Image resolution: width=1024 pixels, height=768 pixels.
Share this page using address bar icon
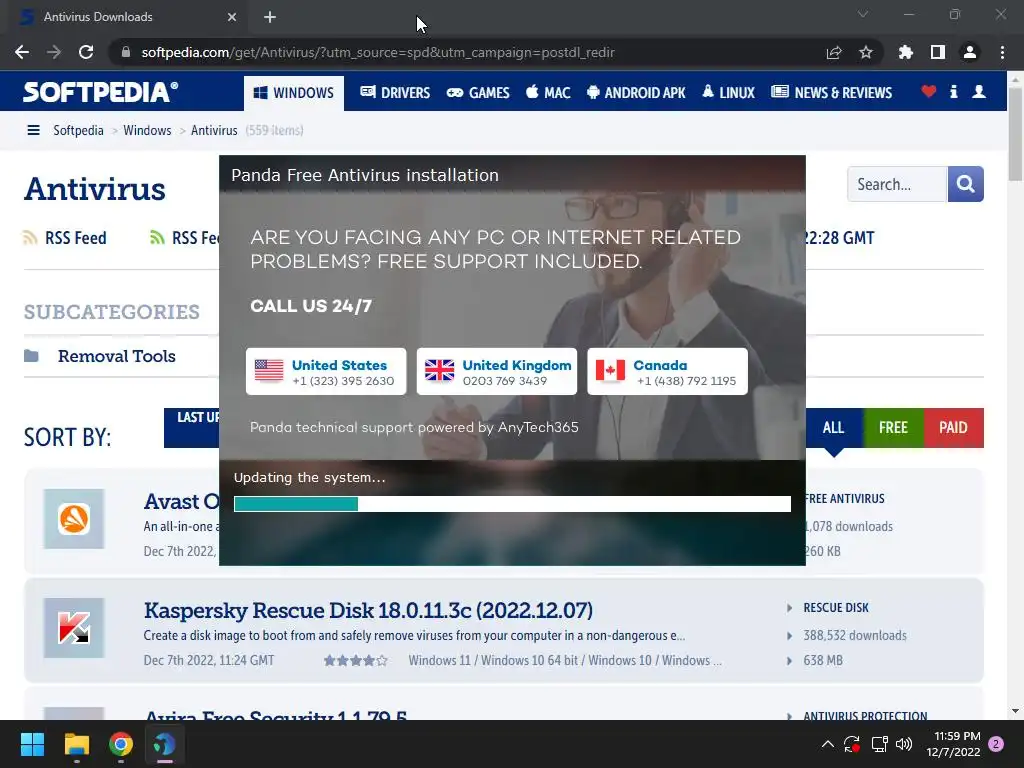coord(834,52)
